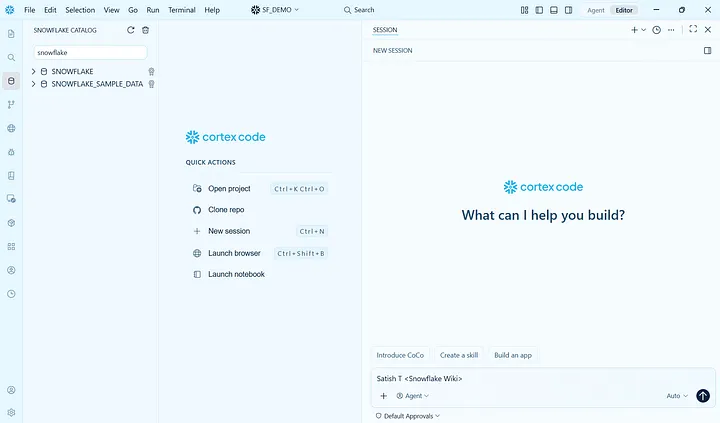This screenshot has height=423, width=720.
Task: Pin the SNOWFLAKE database
Action: (x=151, y=71)
